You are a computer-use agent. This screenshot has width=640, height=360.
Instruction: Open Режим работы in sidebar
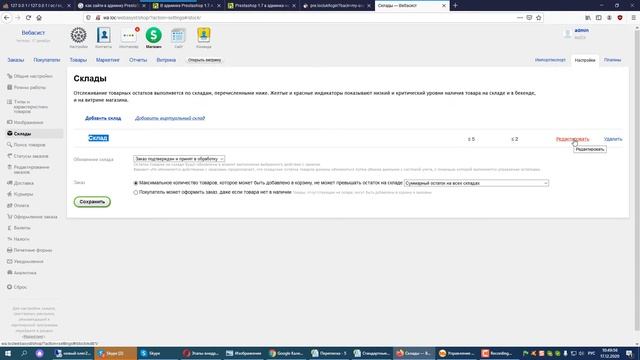coord(29,87)
